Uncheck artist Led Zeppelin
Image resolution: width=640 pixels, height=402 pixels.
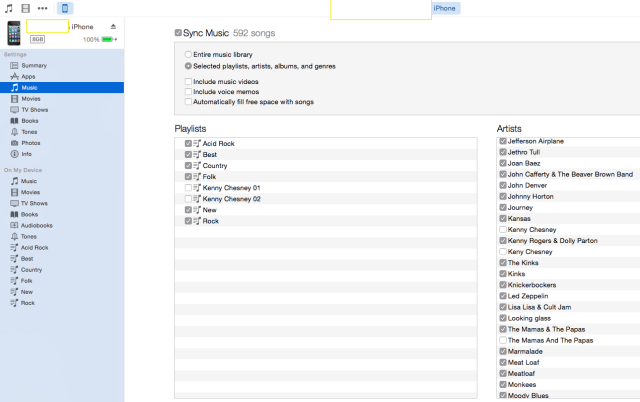(x=503, y=296)
